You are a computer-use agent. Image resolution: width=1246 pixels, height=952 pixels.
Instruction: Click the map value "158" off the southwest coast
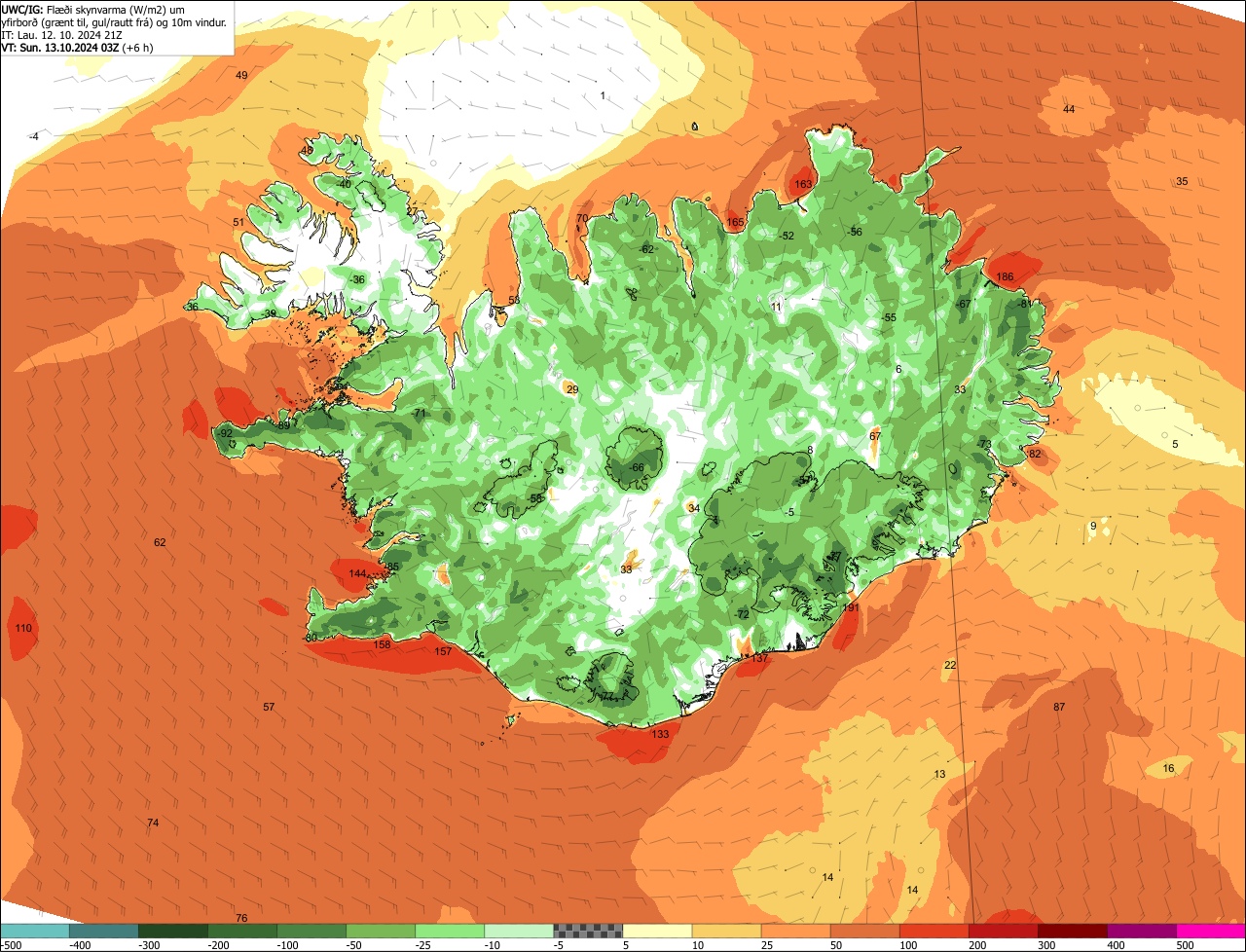pos(383,645)
